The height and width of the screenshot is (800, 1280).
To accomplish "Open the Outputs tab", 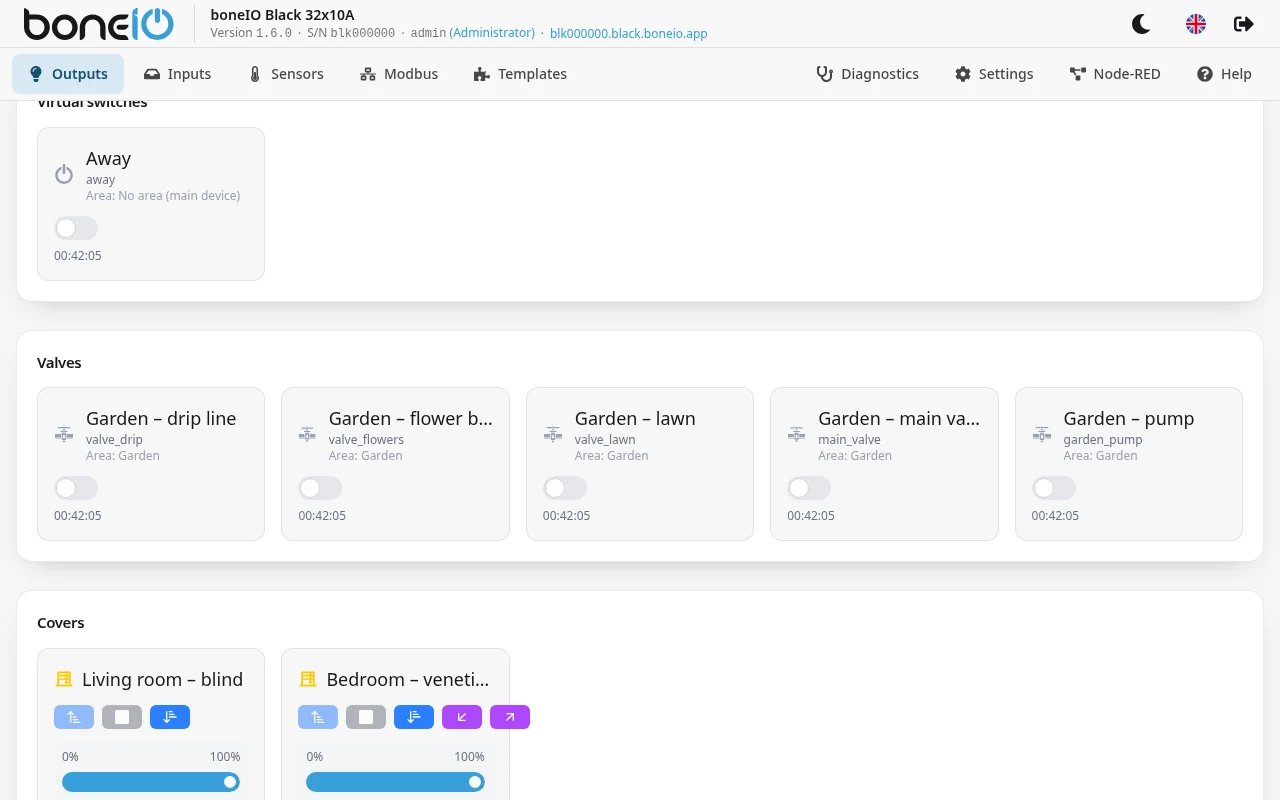I will (x=68, y=74).
